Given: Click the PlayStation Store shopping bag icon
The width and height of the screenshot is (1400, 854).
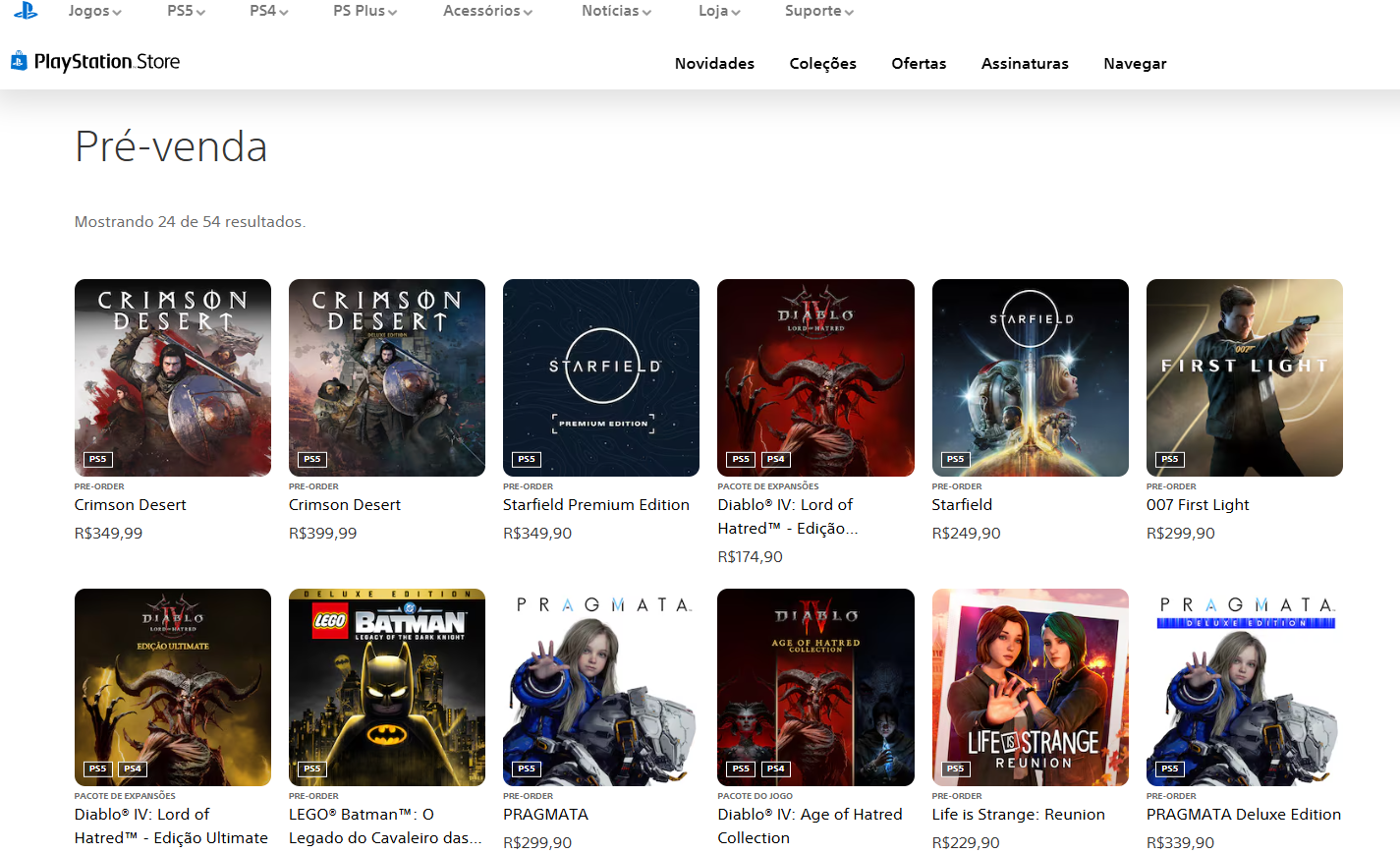Looking at the screenshot, I should pyautogui.click(x=19, y=61).
